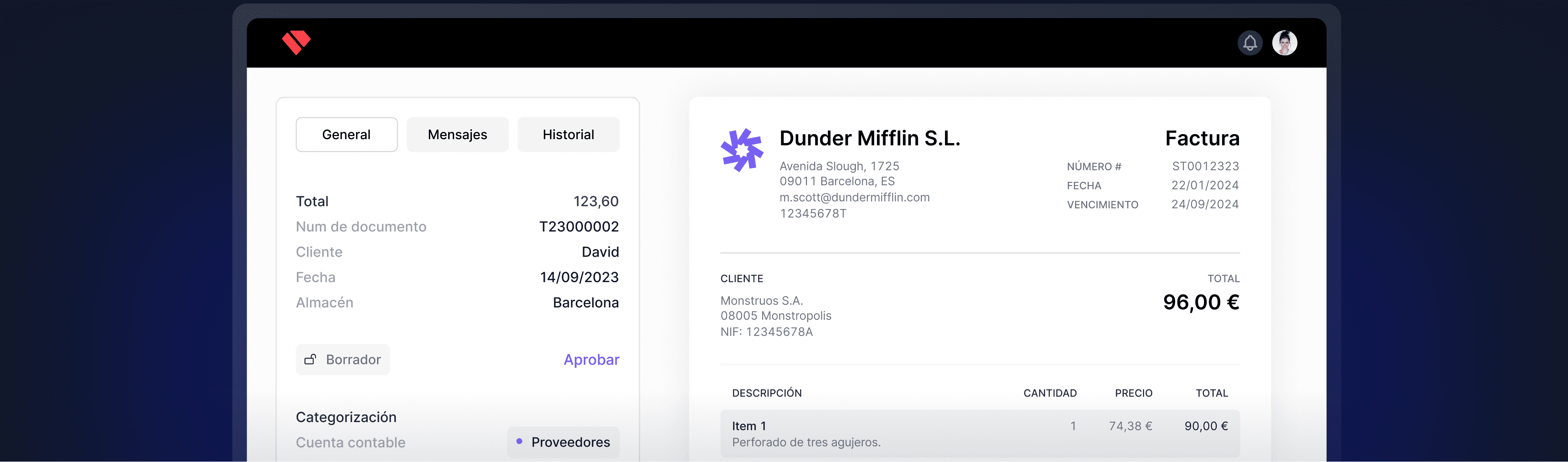Click the Borrador status button
Screen dimensions: 1568x462
(343, 360)
